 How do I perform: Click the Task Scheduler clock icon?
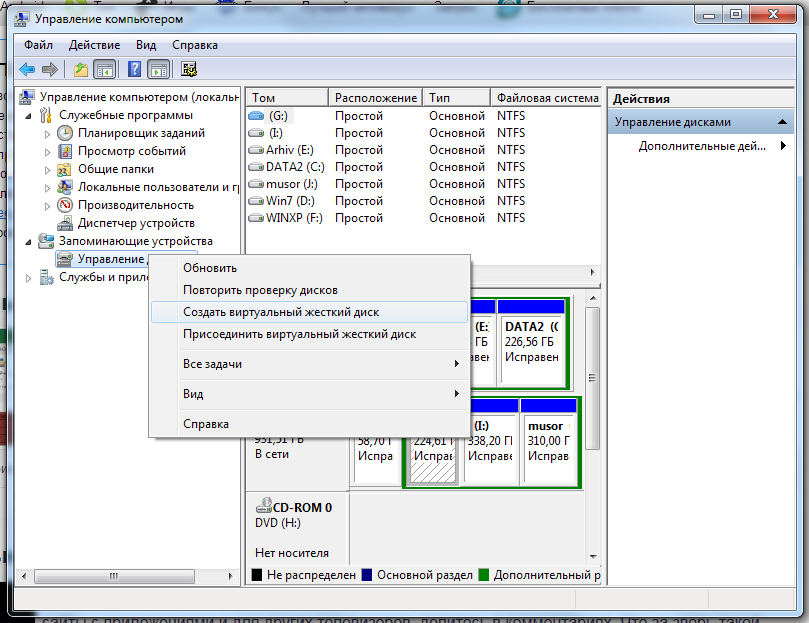point(65,133)
